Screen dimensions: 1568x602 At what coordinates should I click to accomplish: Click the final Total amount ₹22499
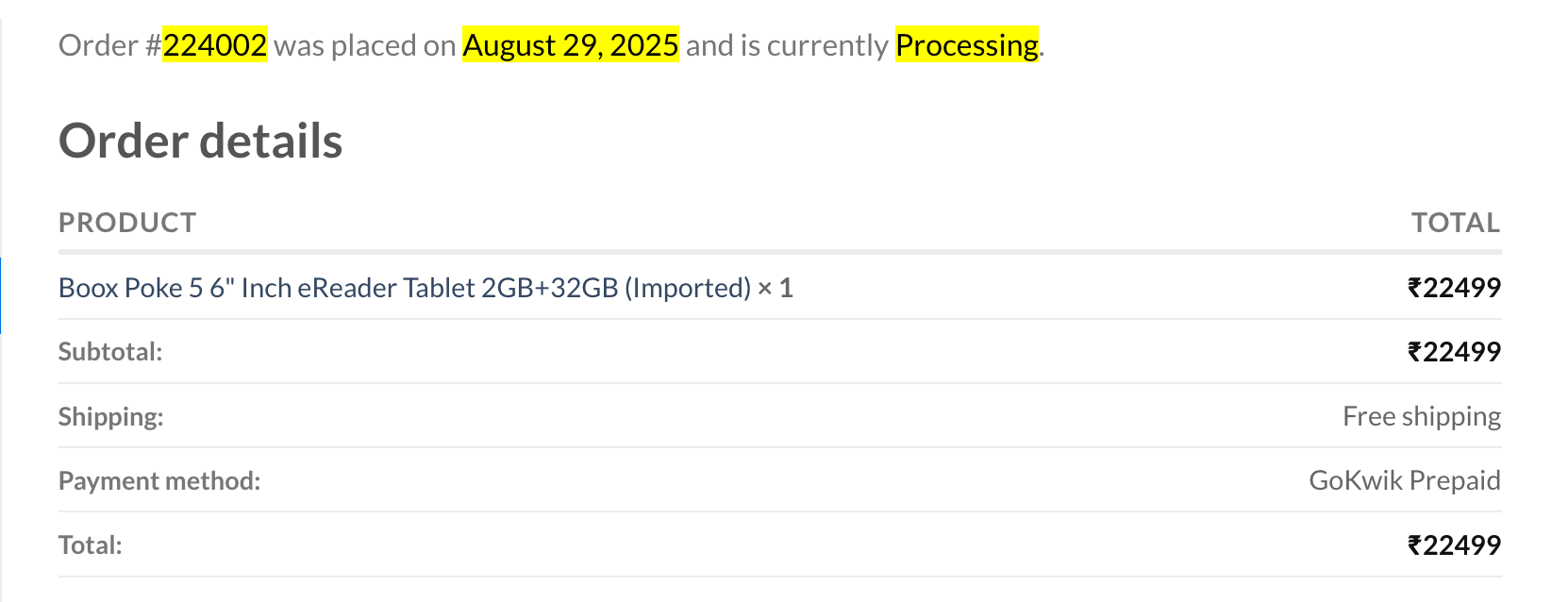pos(1454,545)
